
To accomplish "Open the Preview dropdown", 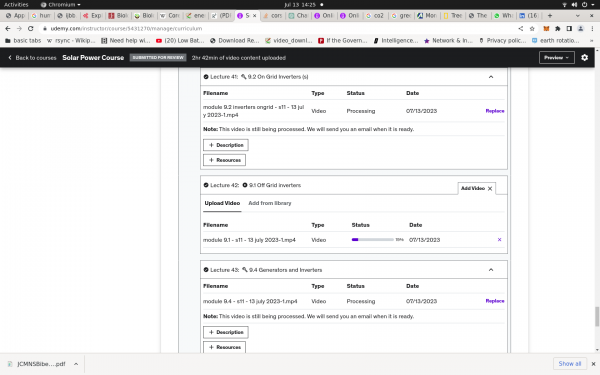I will coord(556,57).
